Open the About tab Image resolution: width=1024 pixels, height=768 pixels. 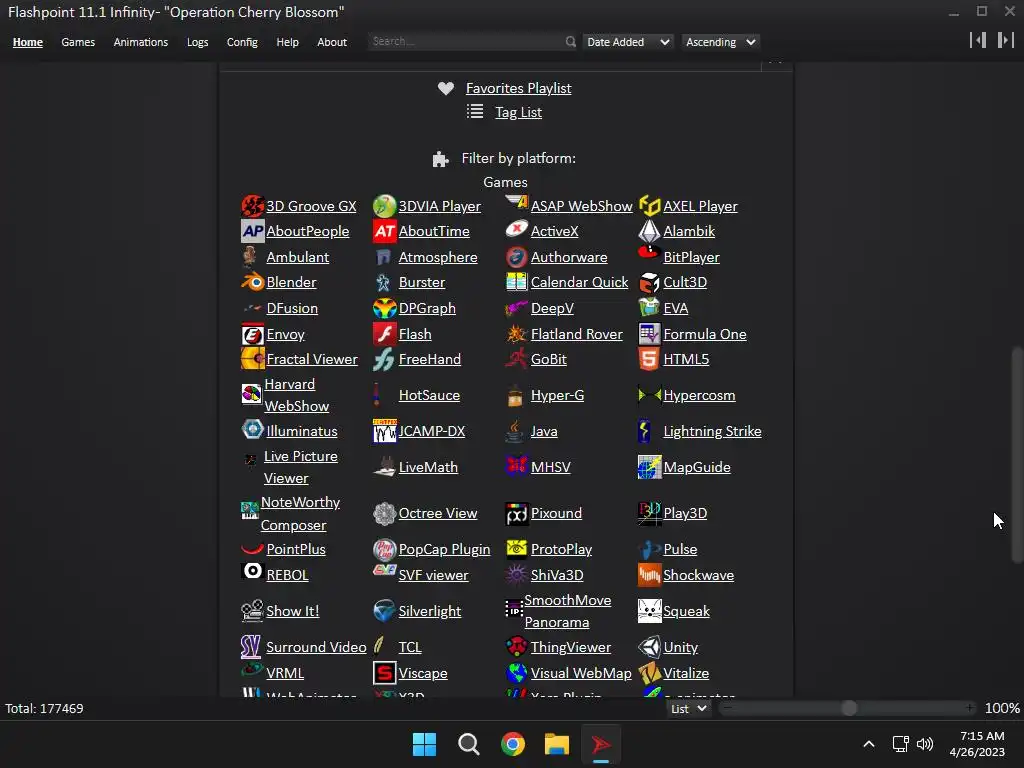(x=332, y=42)
